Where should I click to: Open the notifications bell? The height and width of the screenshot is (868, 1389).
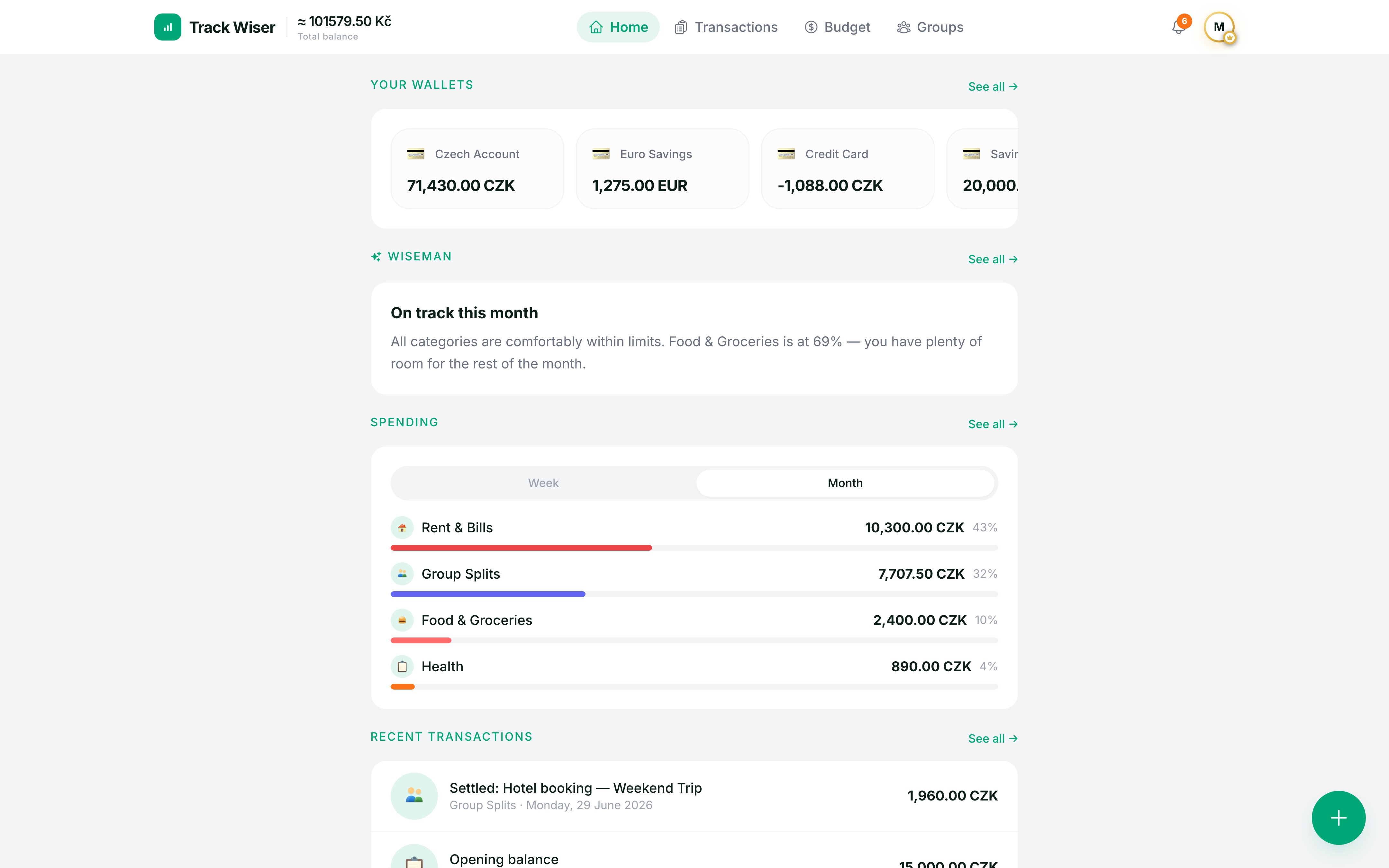tap(1178, 27)
